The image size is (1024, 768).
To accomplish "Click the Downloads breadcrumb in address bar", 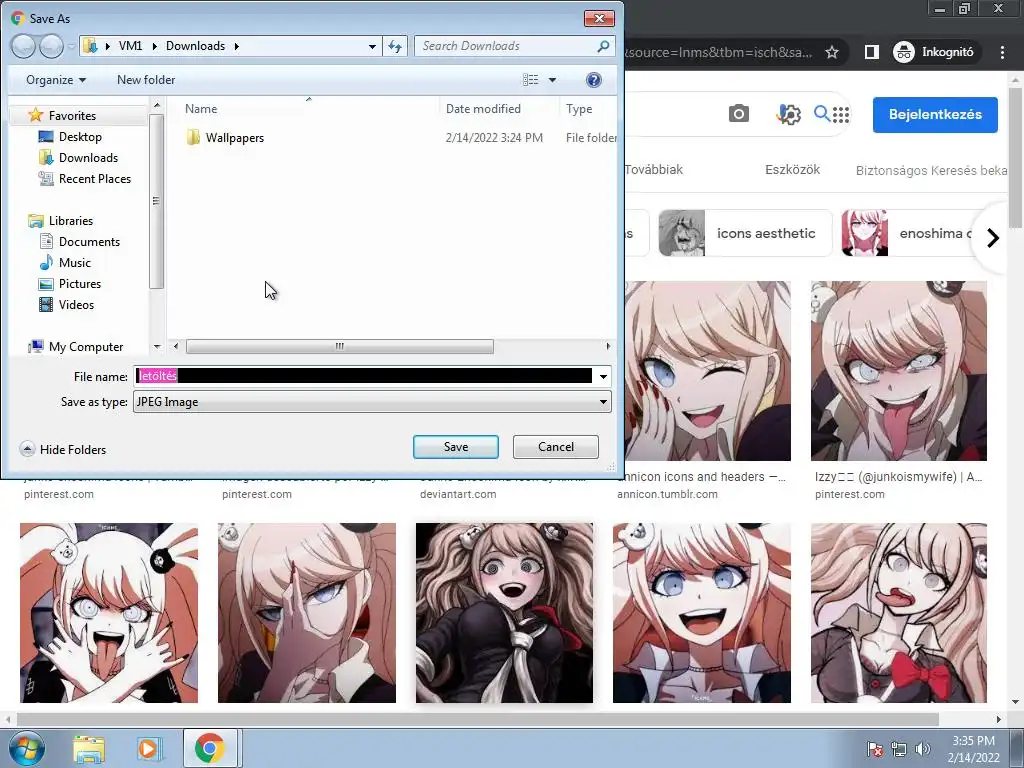I will pyautogui.click(x=195, y=46).
